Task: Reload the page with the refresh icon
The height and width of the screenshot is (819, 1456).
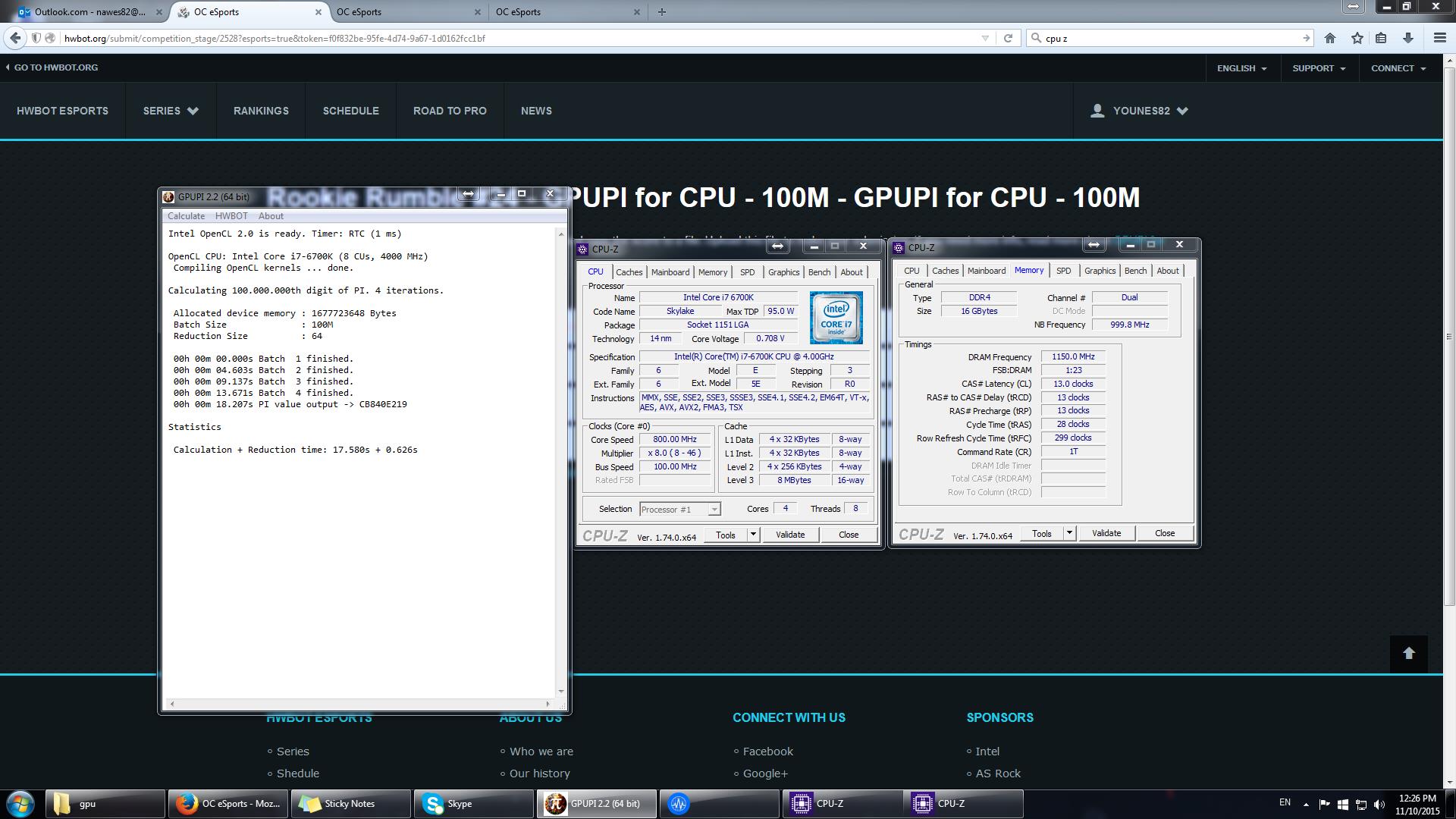Action: 1008,38
